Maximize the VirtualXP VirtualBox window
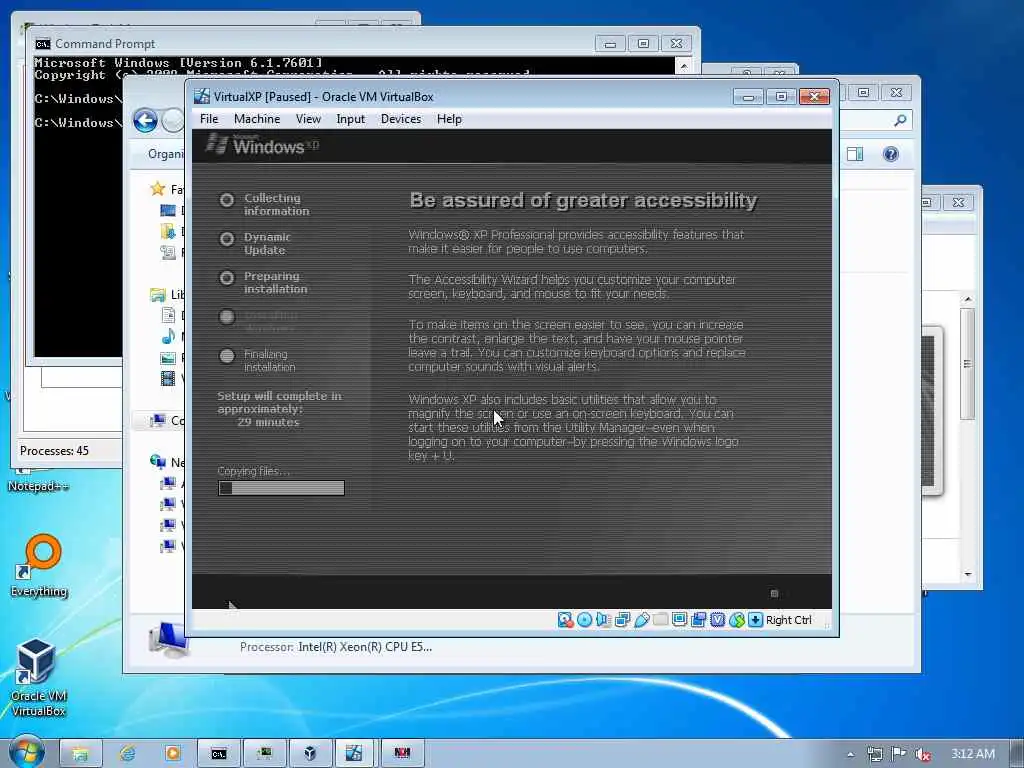 pos(781,97)
